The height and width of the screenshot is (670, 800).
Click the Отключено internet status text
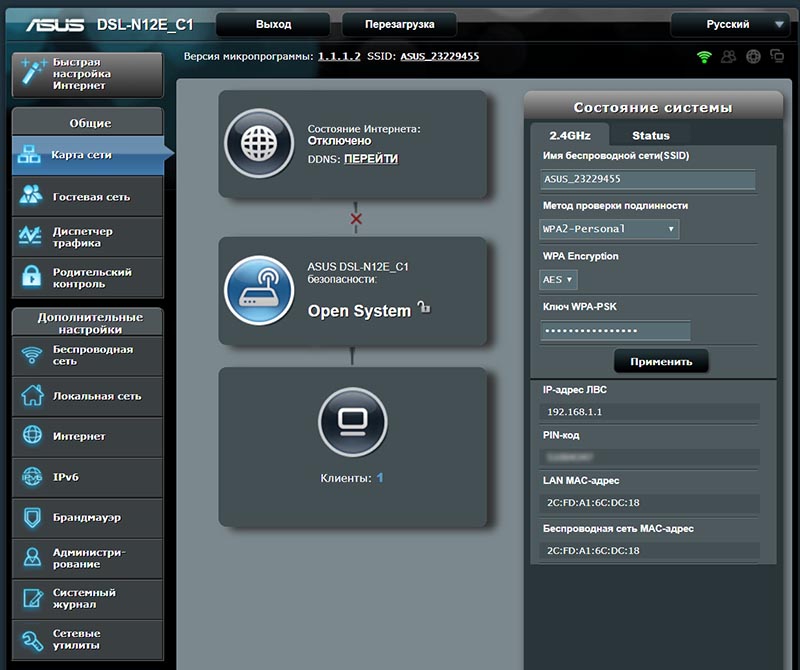[x=339, y=141]
